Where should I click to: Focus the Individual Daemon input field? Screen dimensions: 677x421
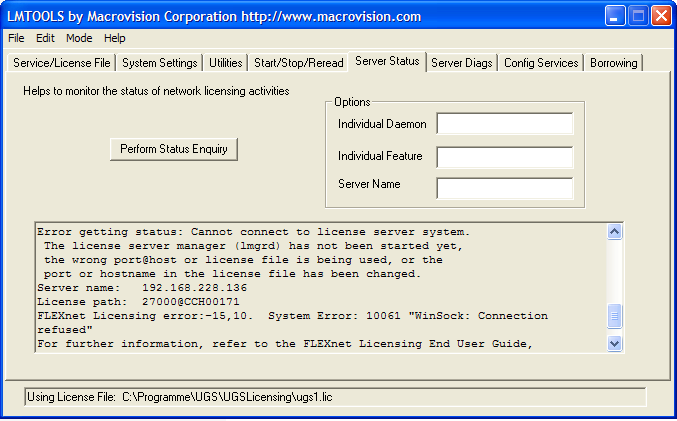click(x=505, y=123)
